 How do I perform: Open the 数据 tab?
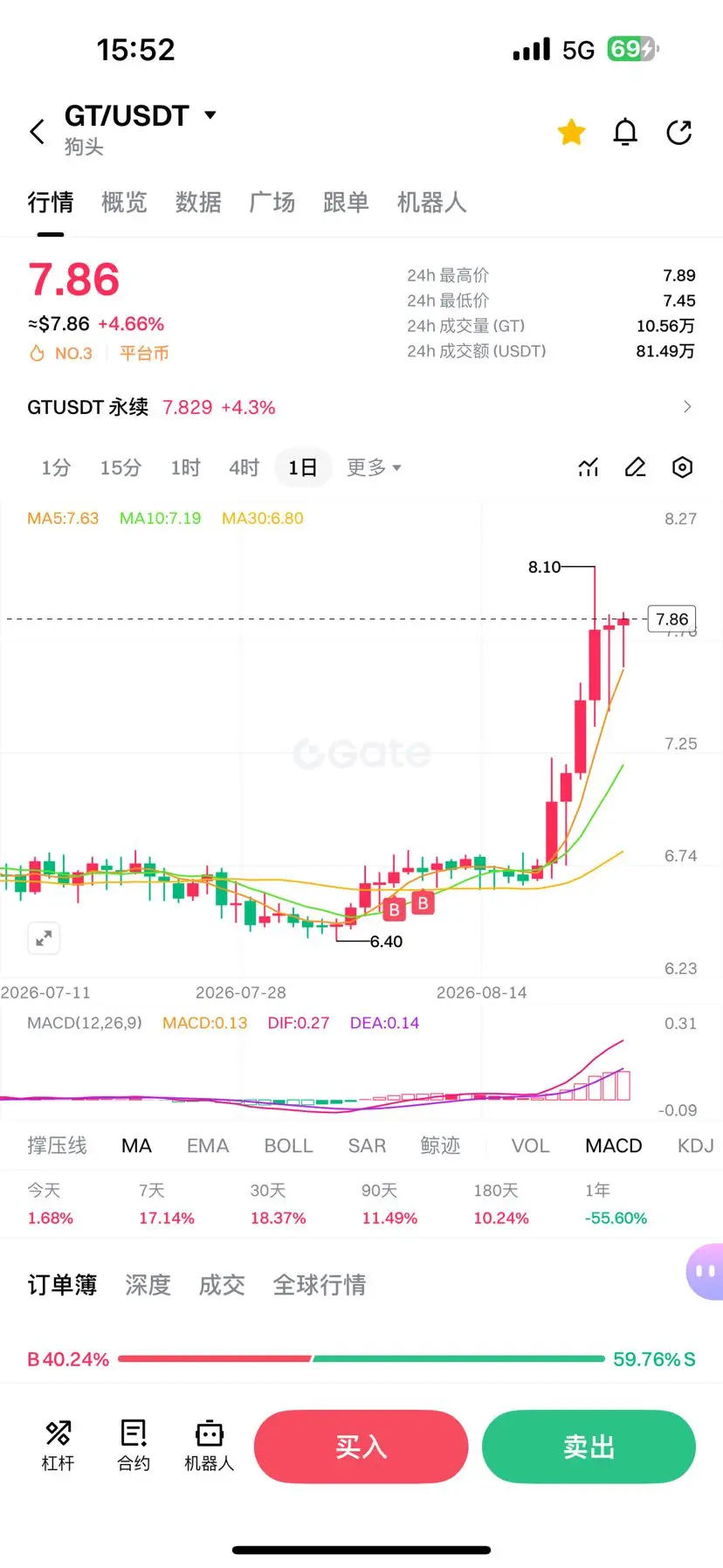pos(198,203)
